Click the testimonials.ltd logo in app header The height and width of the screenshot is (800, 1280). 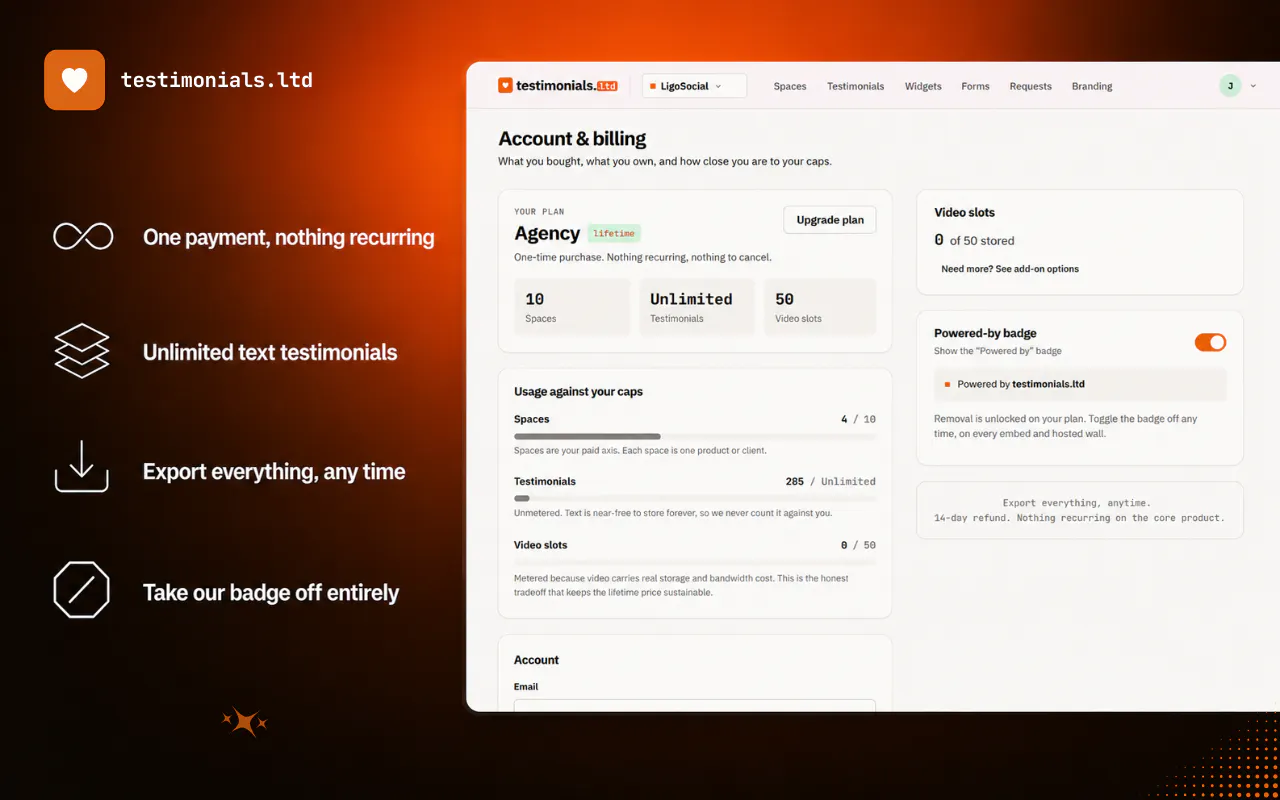pyautogui.click(x=557, y=86)
